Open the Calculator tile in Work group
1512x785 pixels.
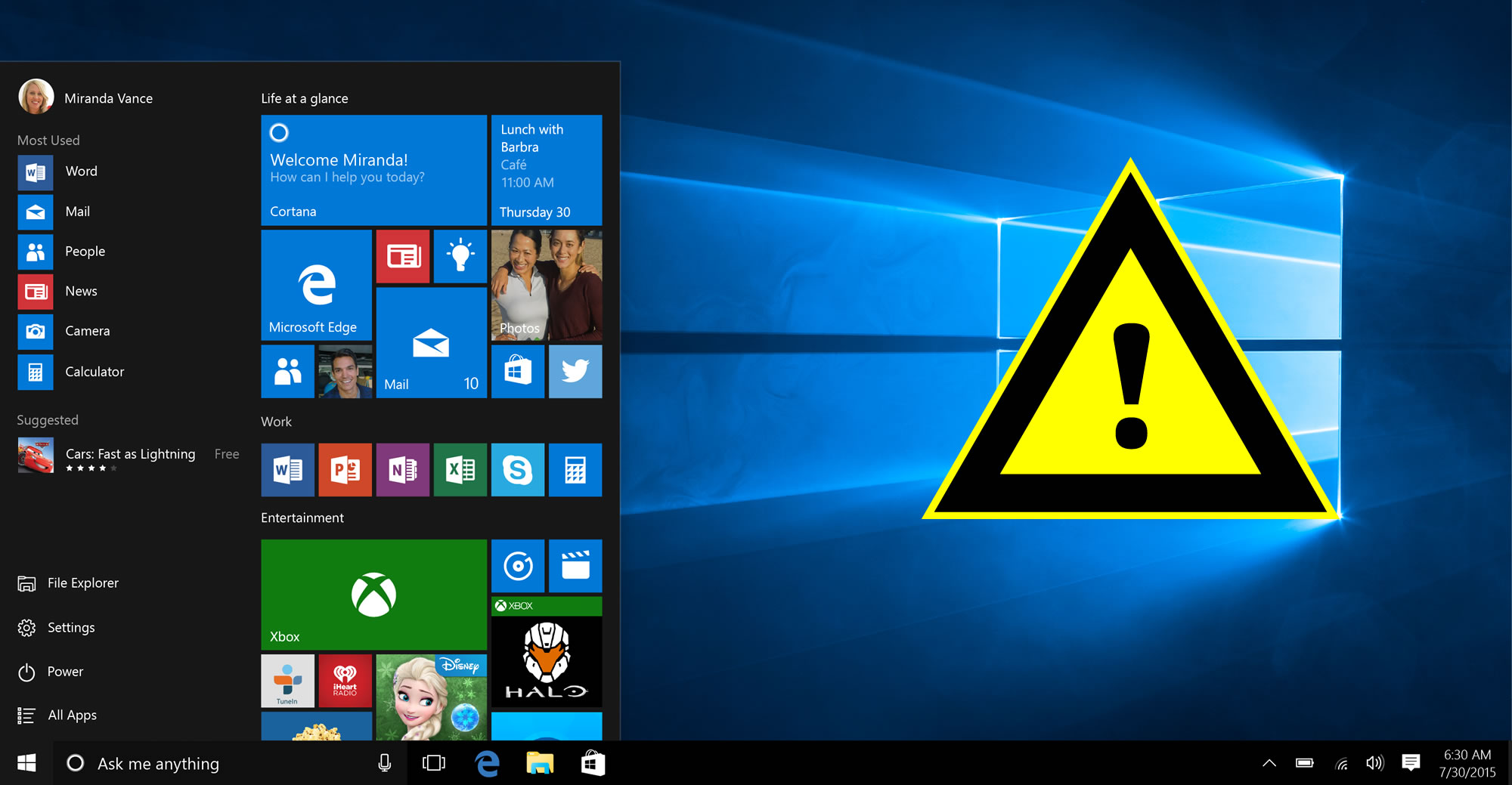[x=575, y=470]
